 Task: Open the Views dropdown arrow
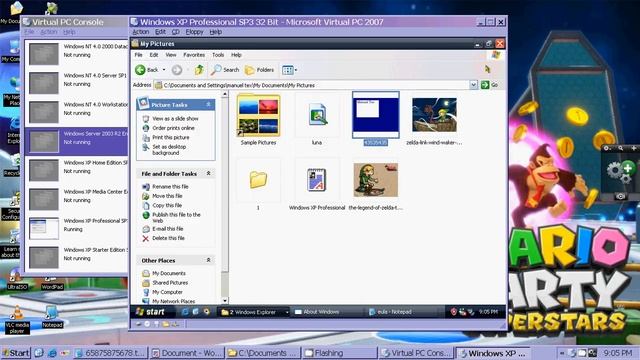point(296,70)
